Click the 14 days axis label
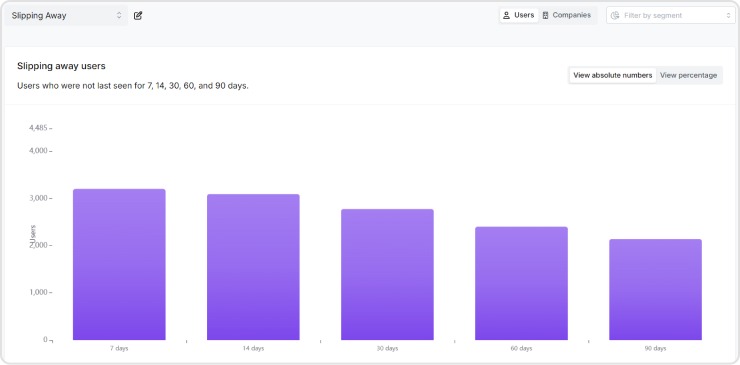Viewport: 740px width, 365px height. (253, 348)
